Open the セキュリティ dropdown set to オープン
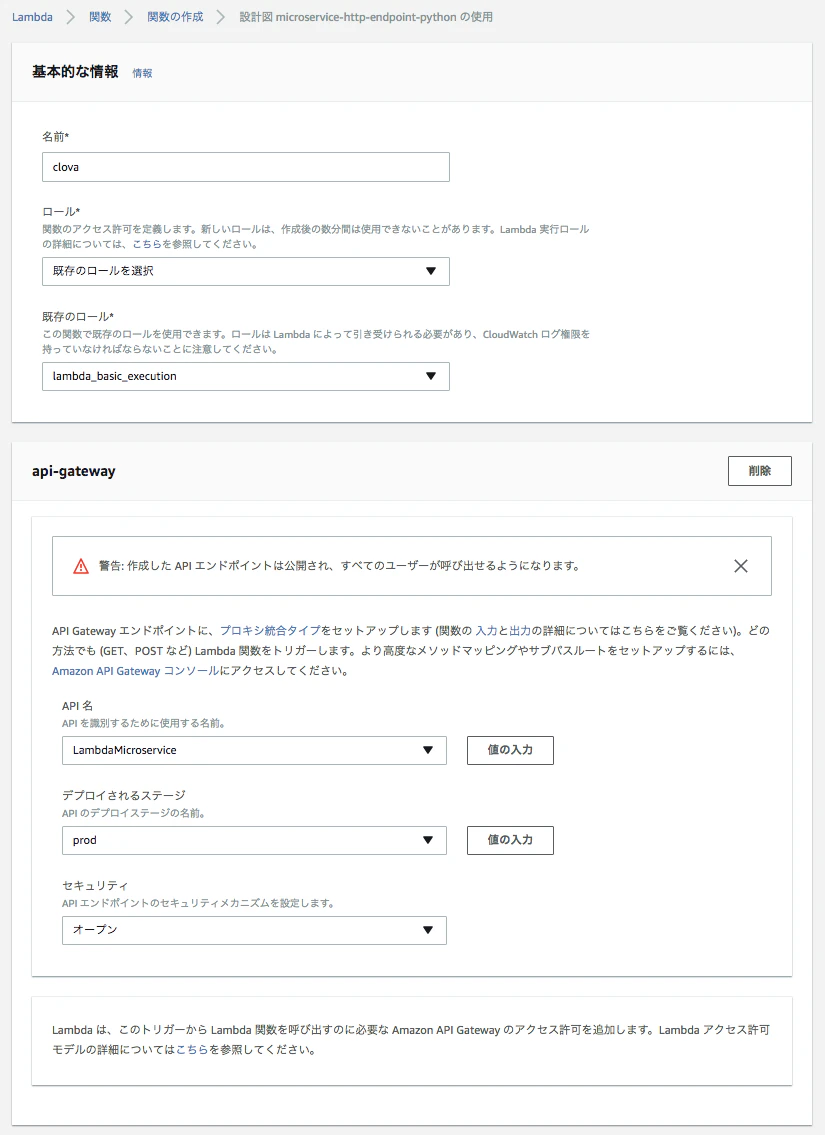This screenshot has width=825, height=1135. pos(255,930)
